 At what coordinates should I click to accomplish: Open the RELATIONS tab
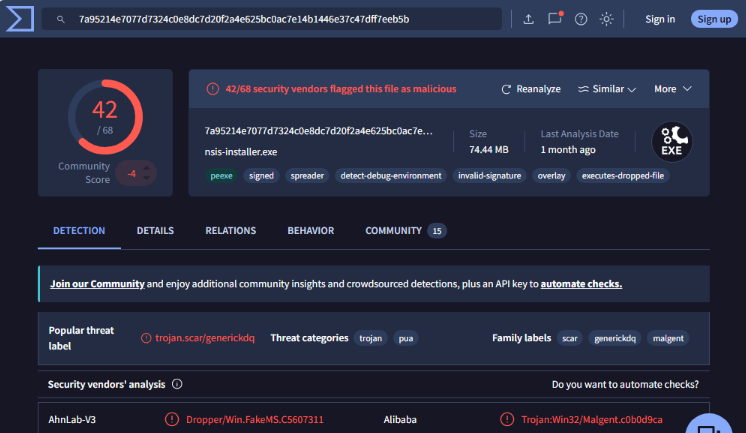(230, 231)
